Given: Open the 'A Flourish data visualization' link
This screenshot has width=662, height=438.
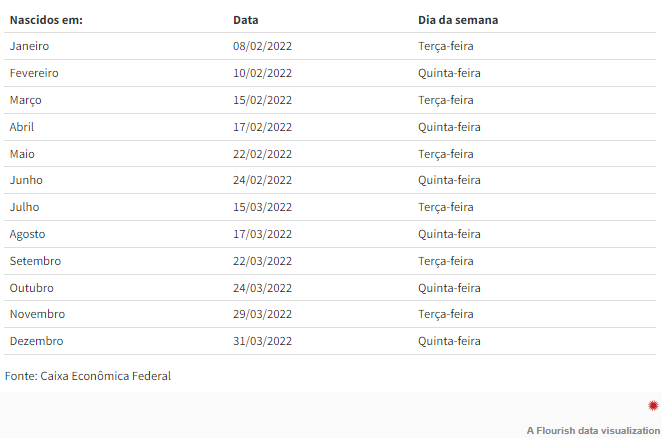Looking at the screenshot, I should [x=593, y=430].
